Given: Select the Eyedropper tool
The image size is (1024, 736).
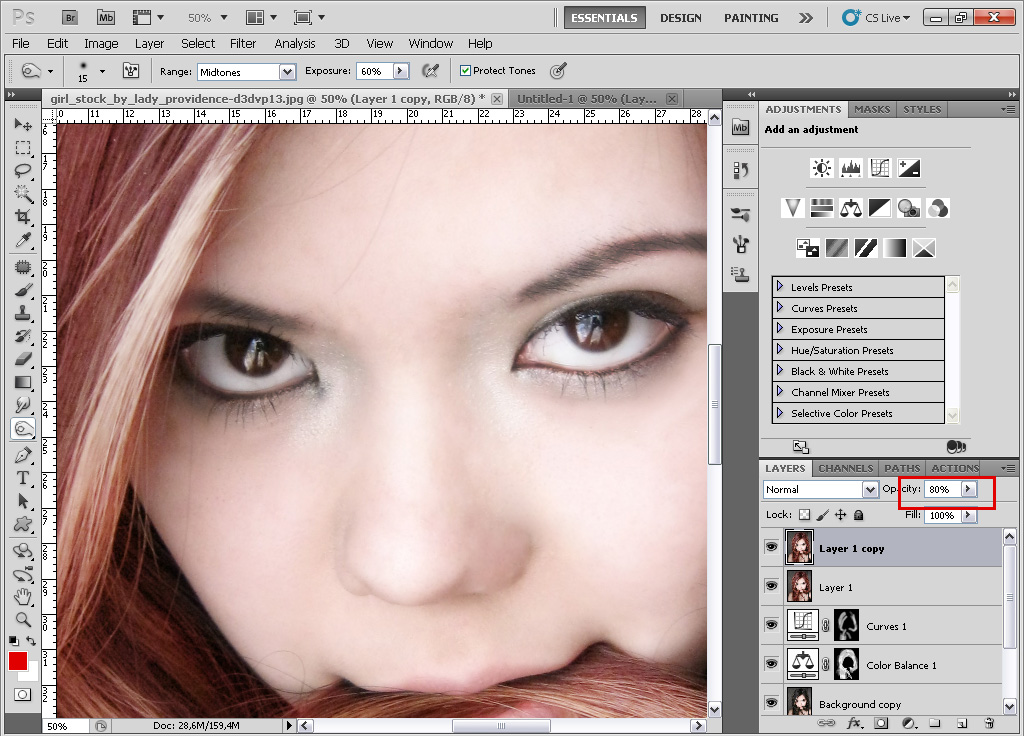Looking at the screenshot, I should tap(23, 240).
